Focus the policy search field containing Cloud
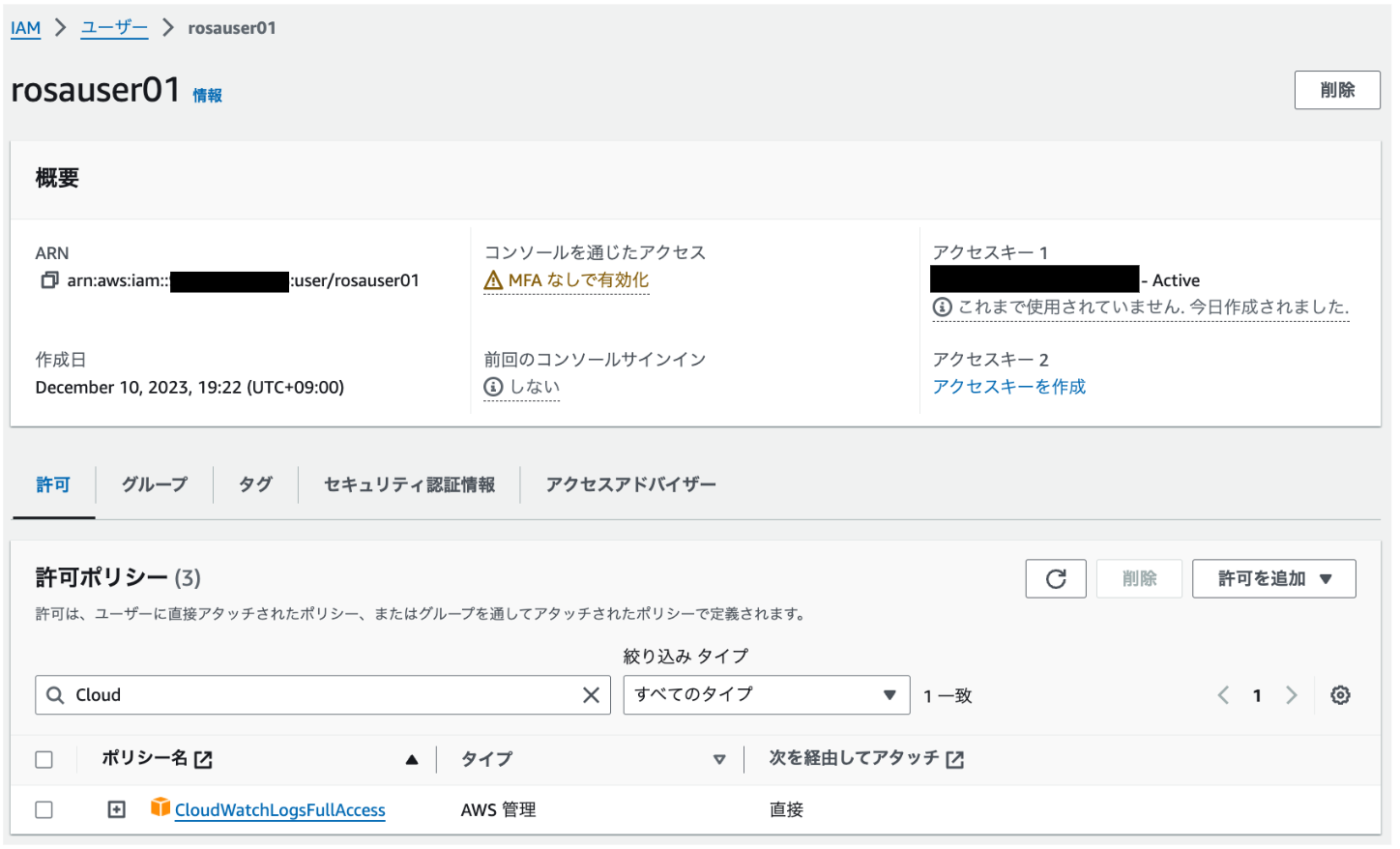 [x=323, y=695]
